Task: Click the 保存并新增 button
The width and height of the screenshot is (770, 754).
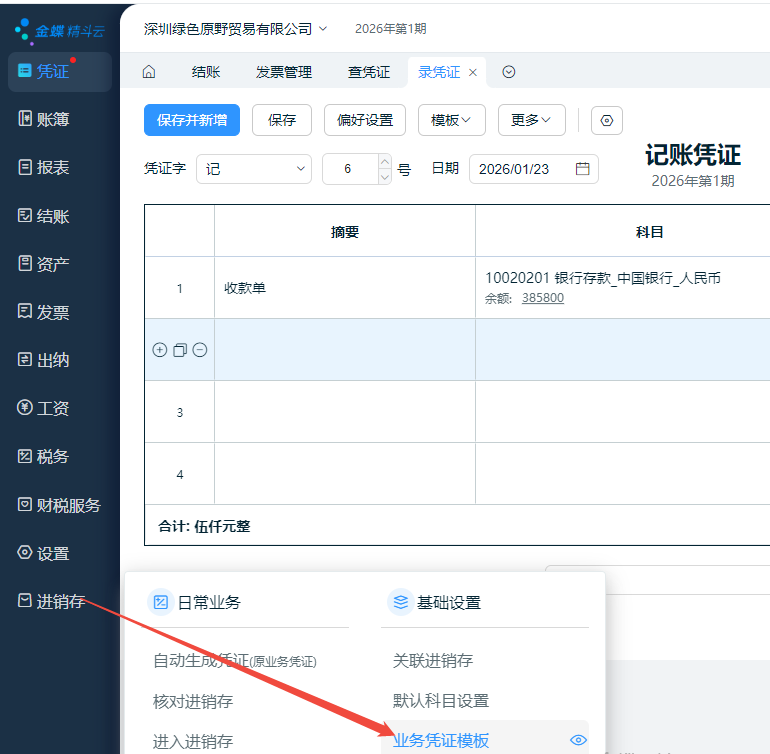Action: pos(192,120)
